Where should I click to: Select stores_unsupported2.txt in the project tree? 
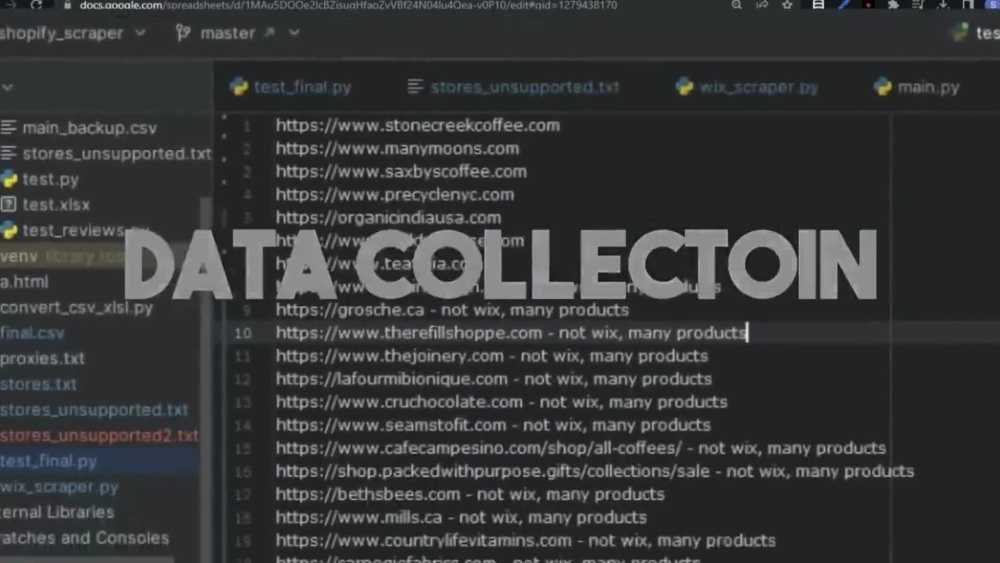coord(99,435)
